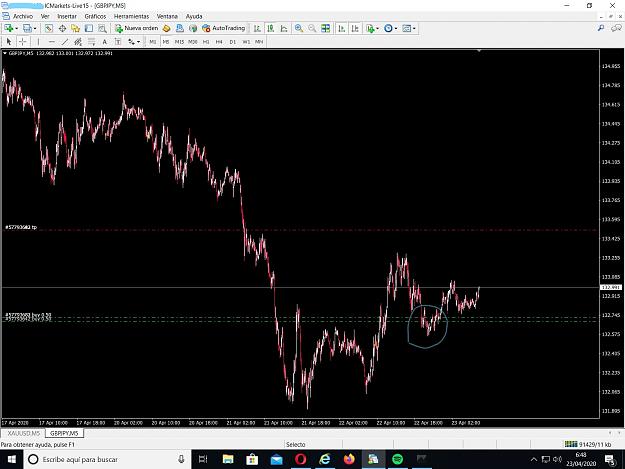Select the Fibonacci Retracement tool
Screen dimensions: 625x469
tap(92, 41)
